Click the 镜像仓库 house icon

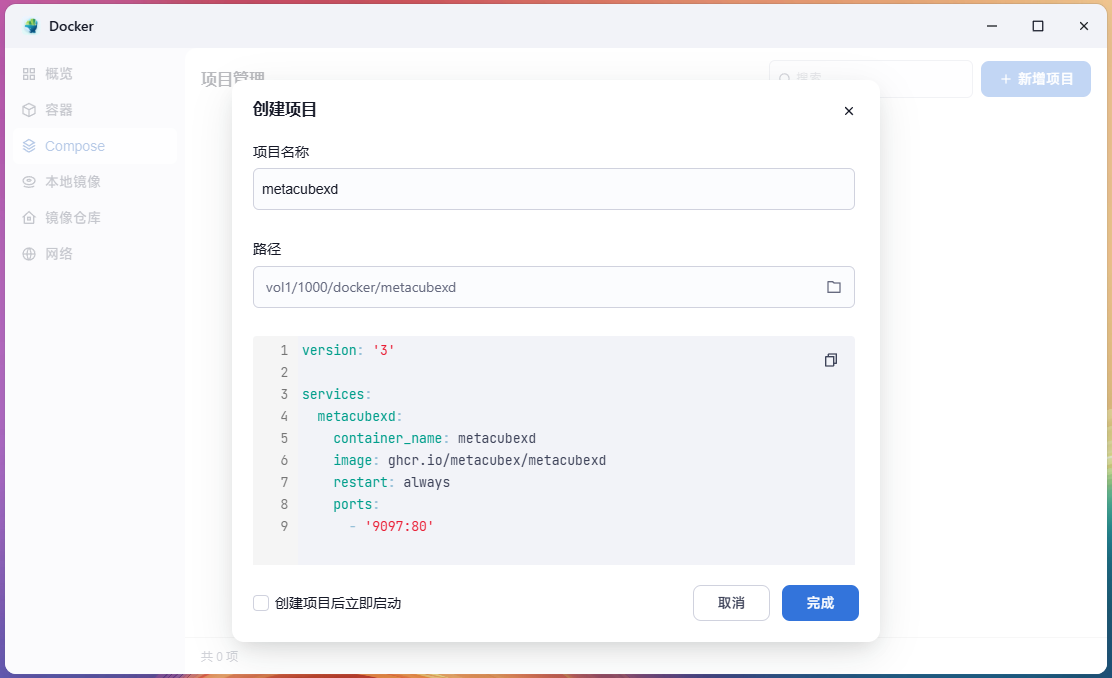pyautogui.click(x=29, y=218)
